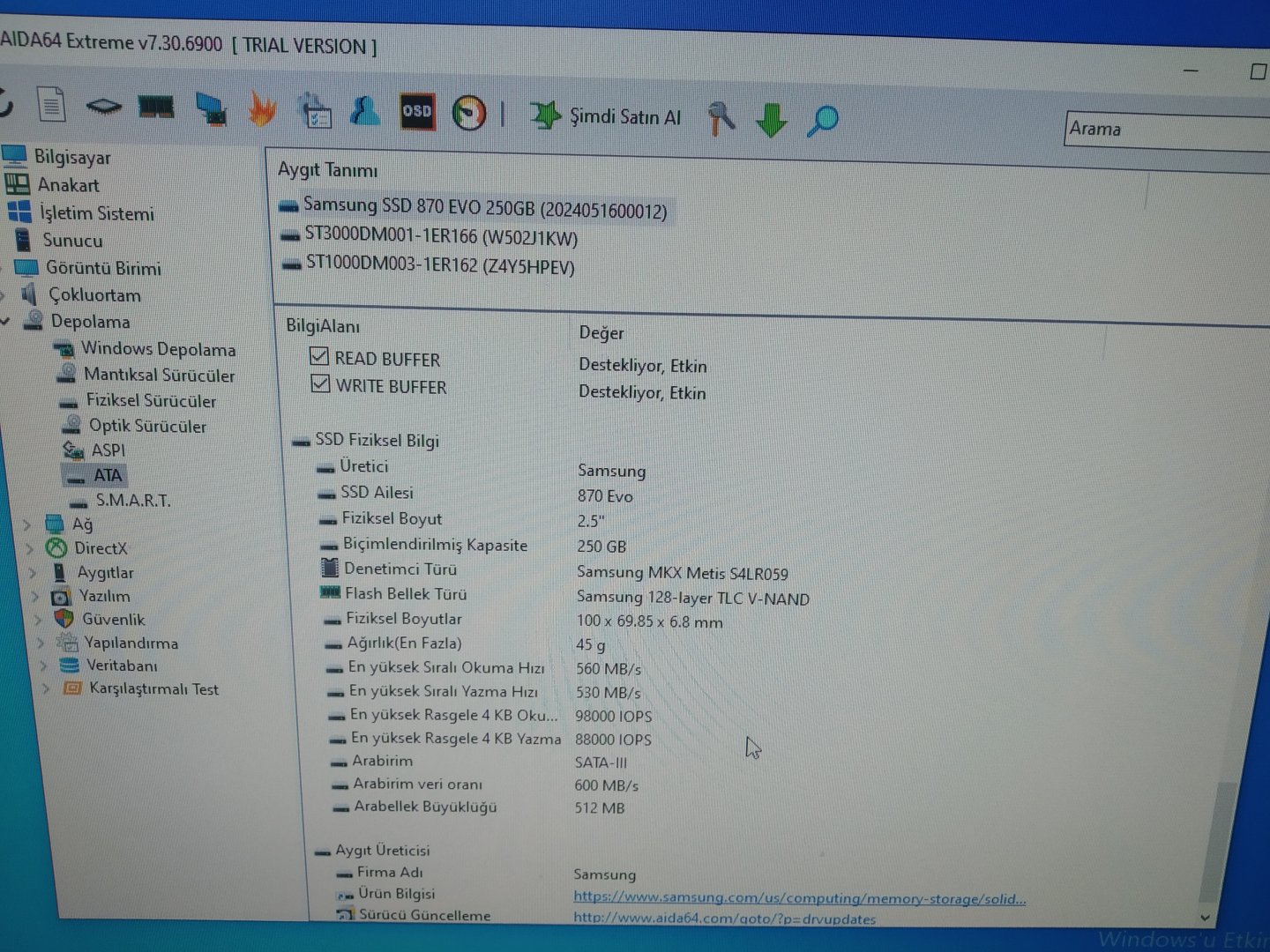
Task: Toggle the WRITE BUFFER checkbox
Action: click(x=320, y=383)
